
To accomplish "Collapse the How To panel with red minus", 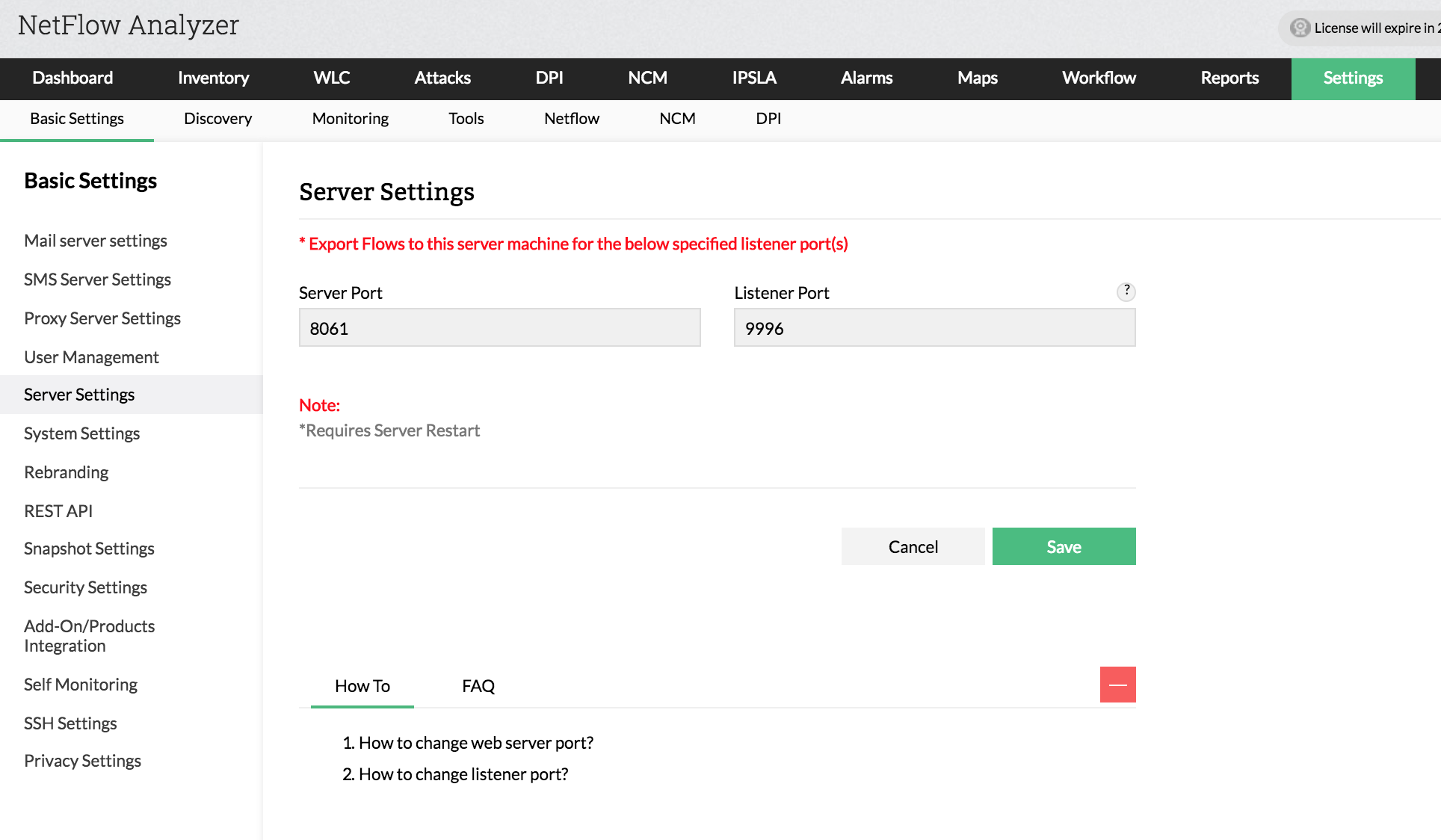I will (x=1117, y=685).
